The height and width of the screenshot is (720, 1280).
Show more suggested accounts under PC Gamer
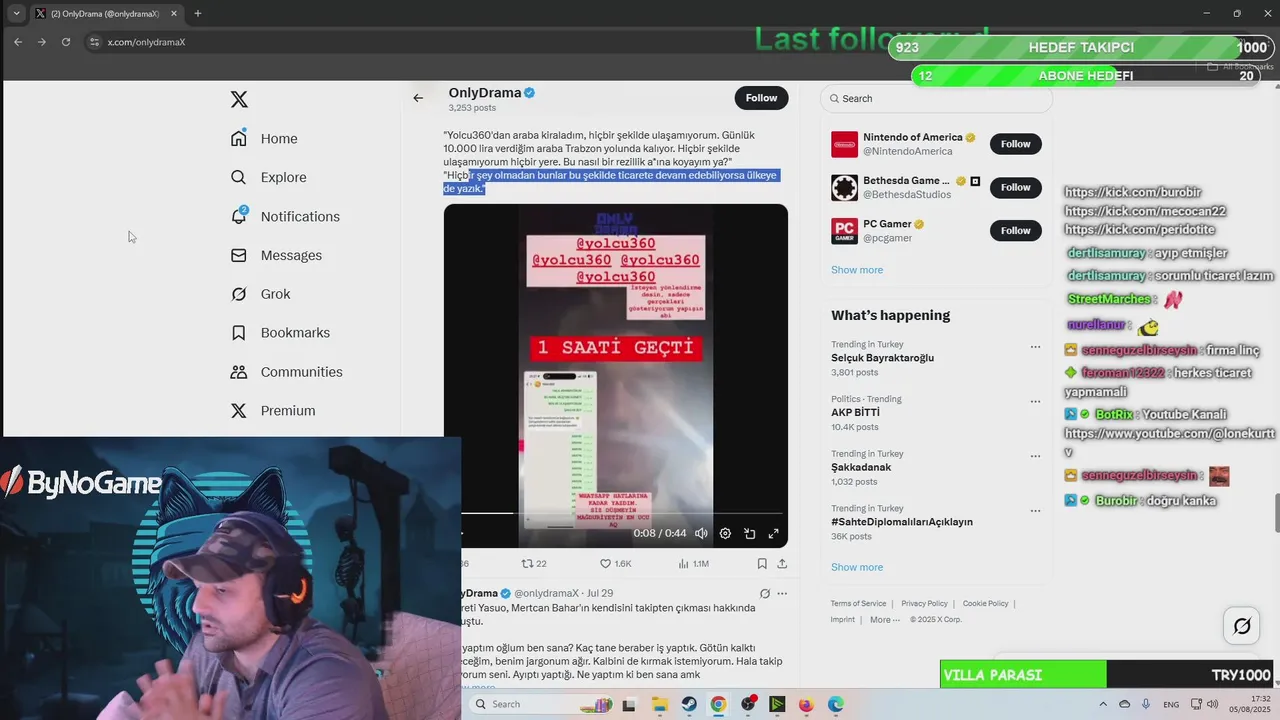tap(857, 270)
